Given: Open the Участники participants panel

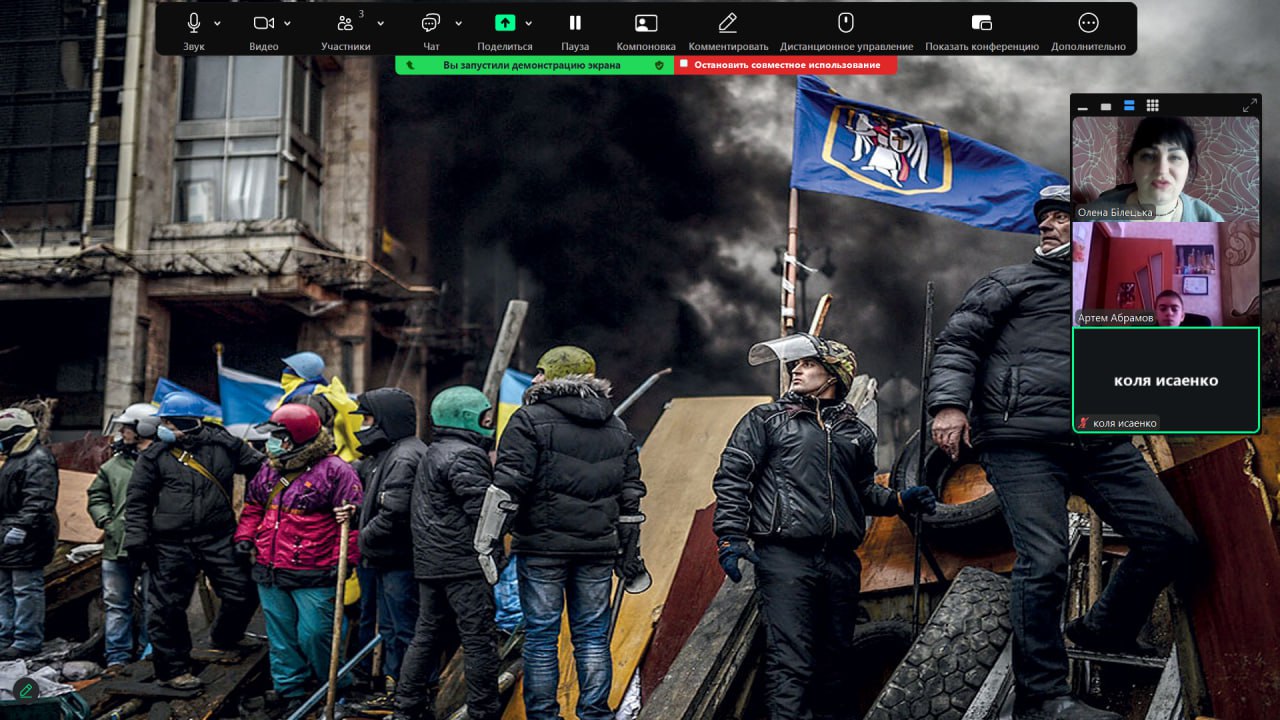Looking at the screenshot, I should coord(345,23).
